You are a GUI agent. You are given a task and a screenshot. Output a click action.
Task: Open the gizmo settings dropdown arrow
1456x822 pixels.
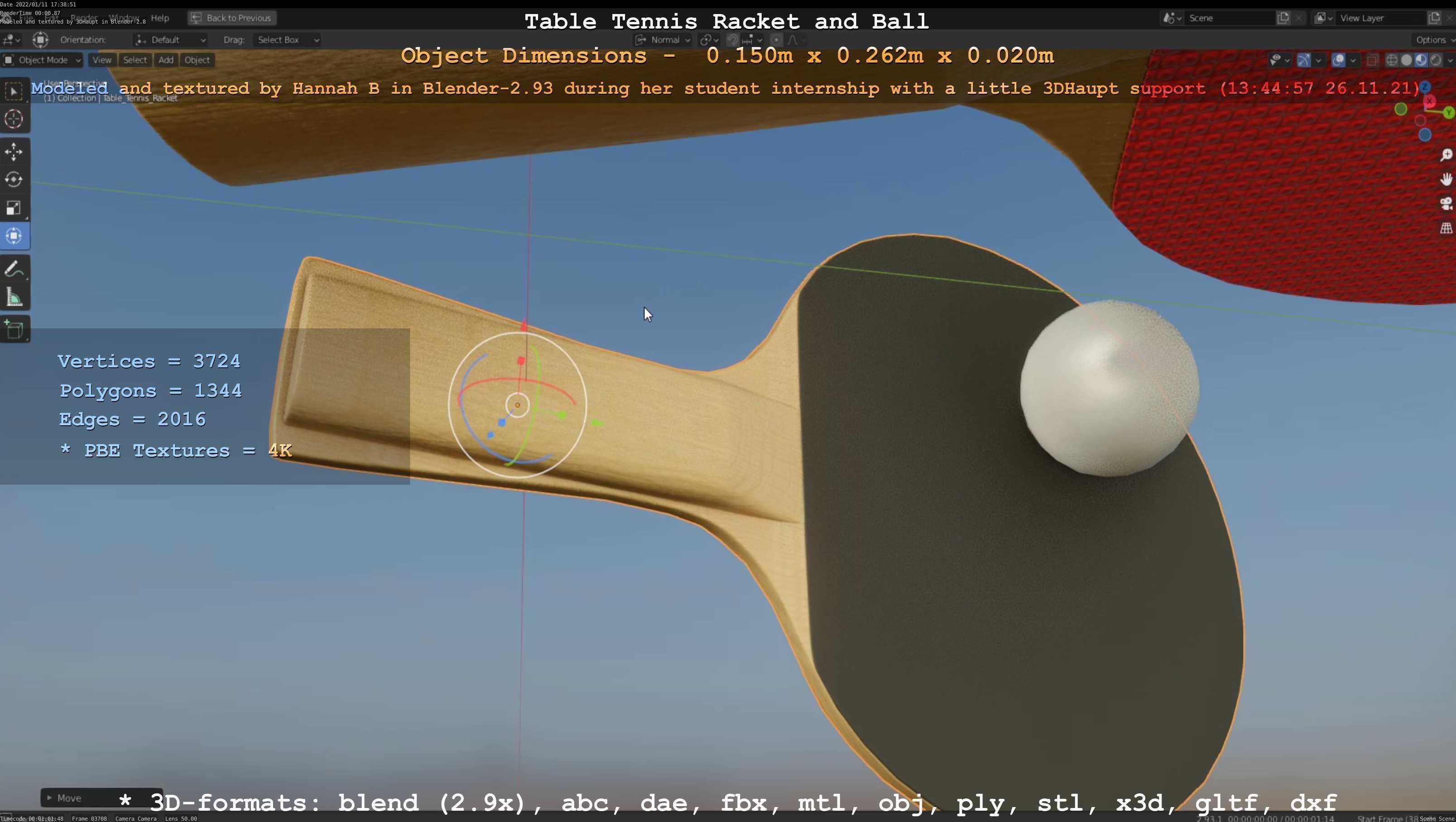[1318, 60]
